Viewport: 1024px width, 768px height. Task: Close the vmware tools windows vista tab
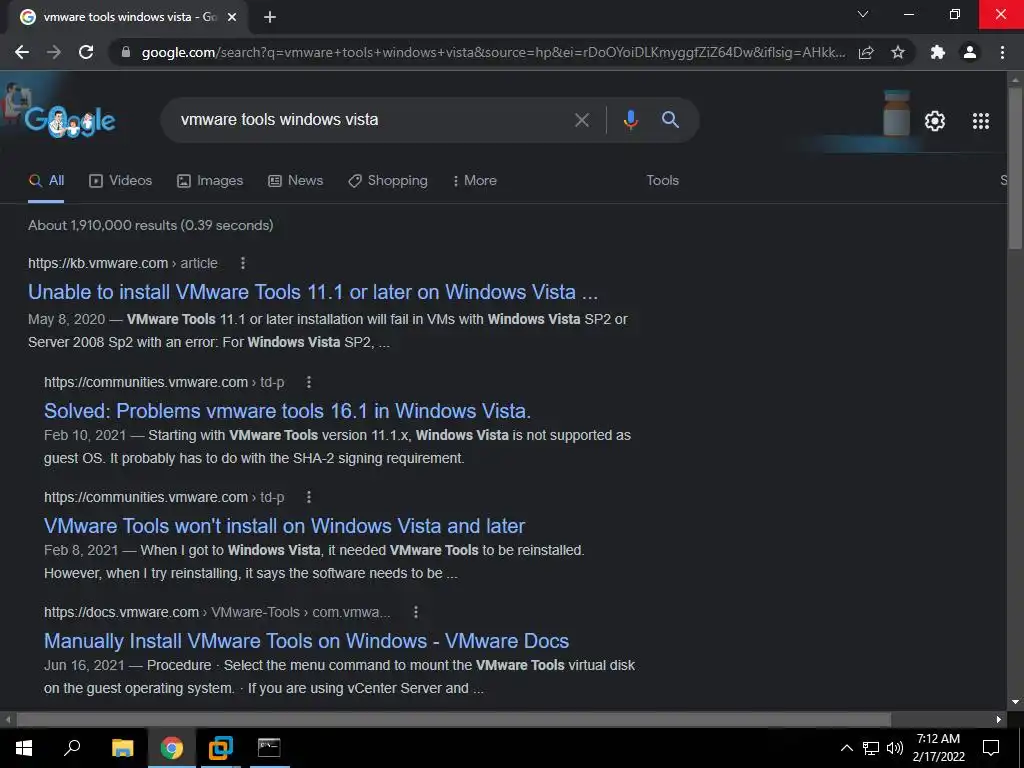[231, 17]
